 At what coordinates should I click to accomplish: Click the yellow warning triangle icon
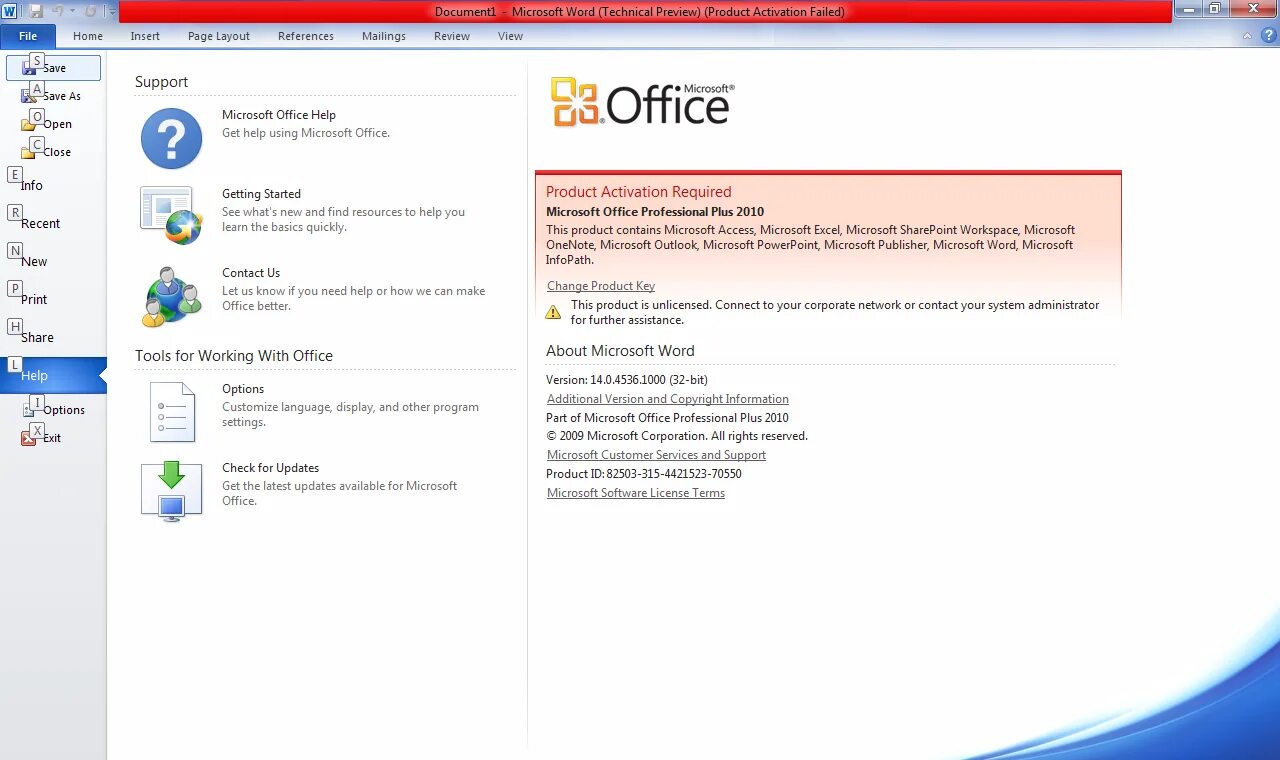tap(553, 312)
